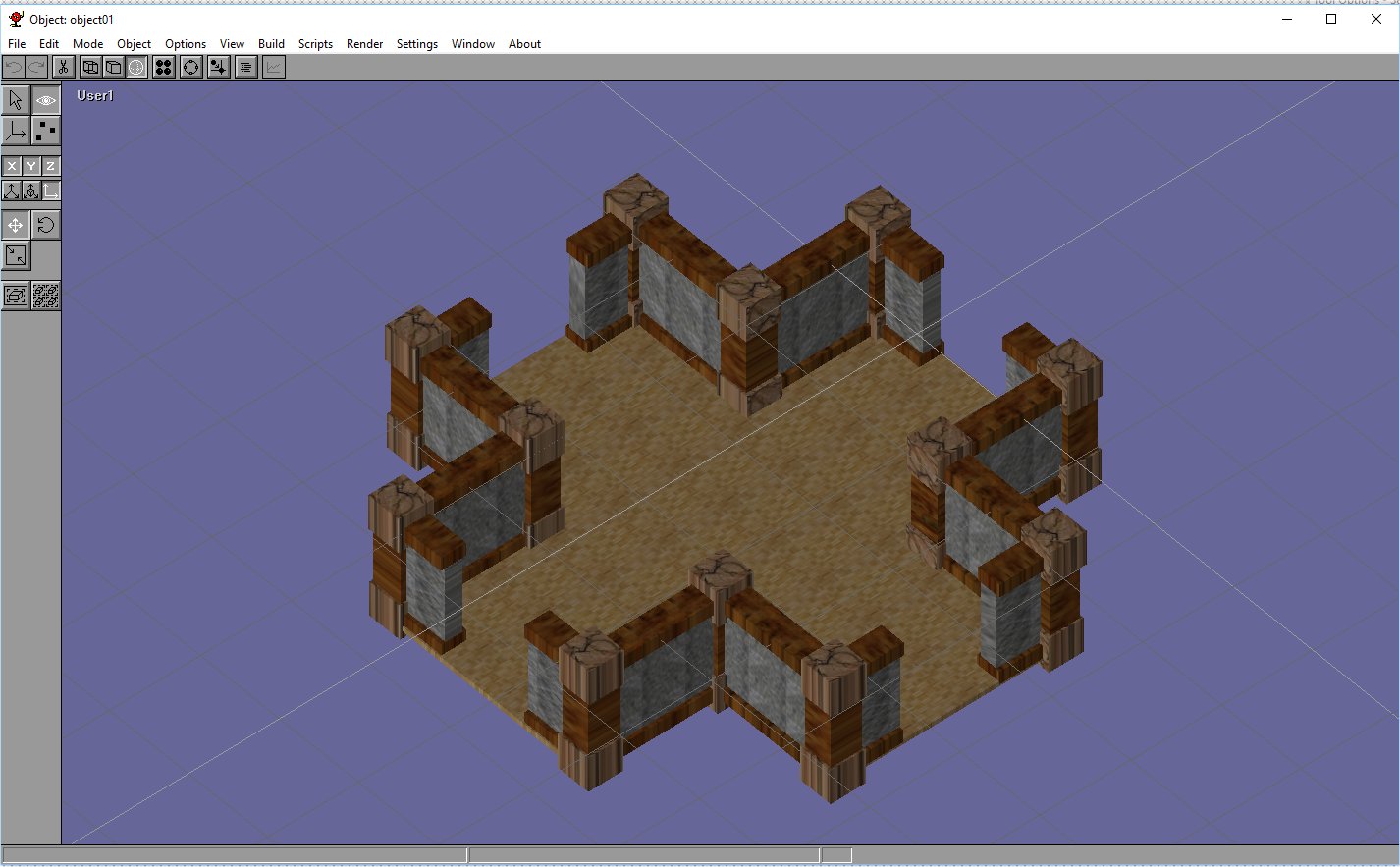The width and height of the screenshot is (1400, 867).
Task: Open the Render menu
Action: 364,44
